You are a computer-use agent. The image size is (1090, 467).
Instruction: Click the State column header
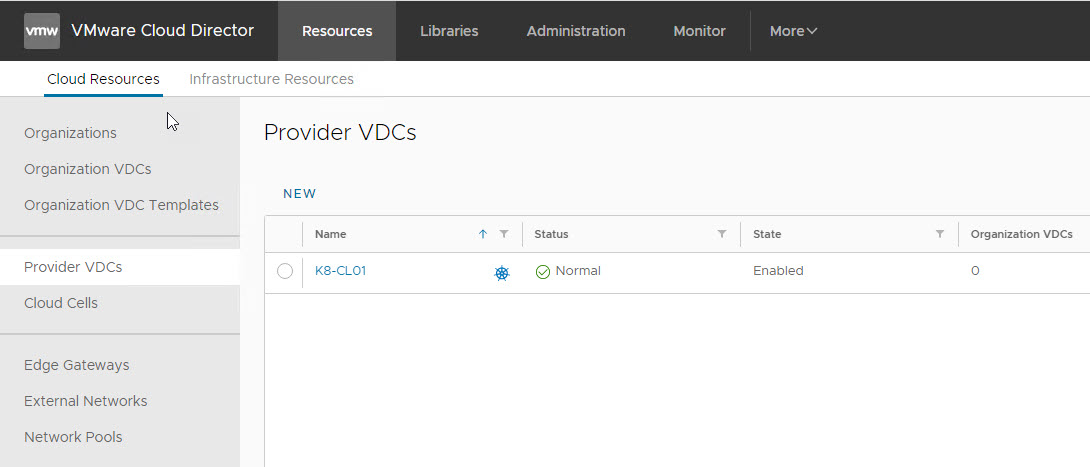click(767, 234)
